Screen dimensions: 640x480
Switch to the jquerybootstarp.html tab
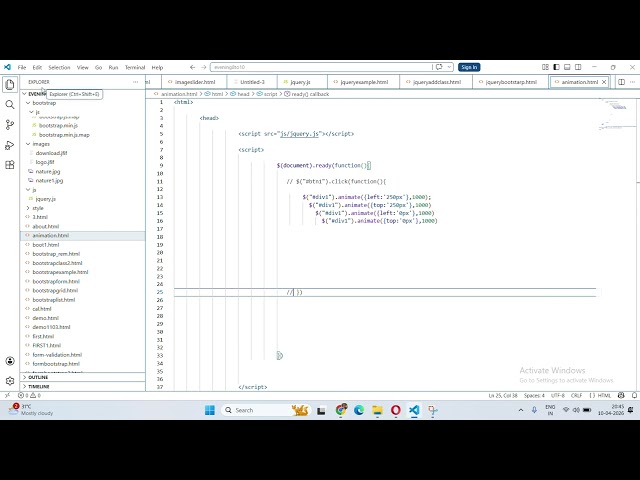click(510, 82)
